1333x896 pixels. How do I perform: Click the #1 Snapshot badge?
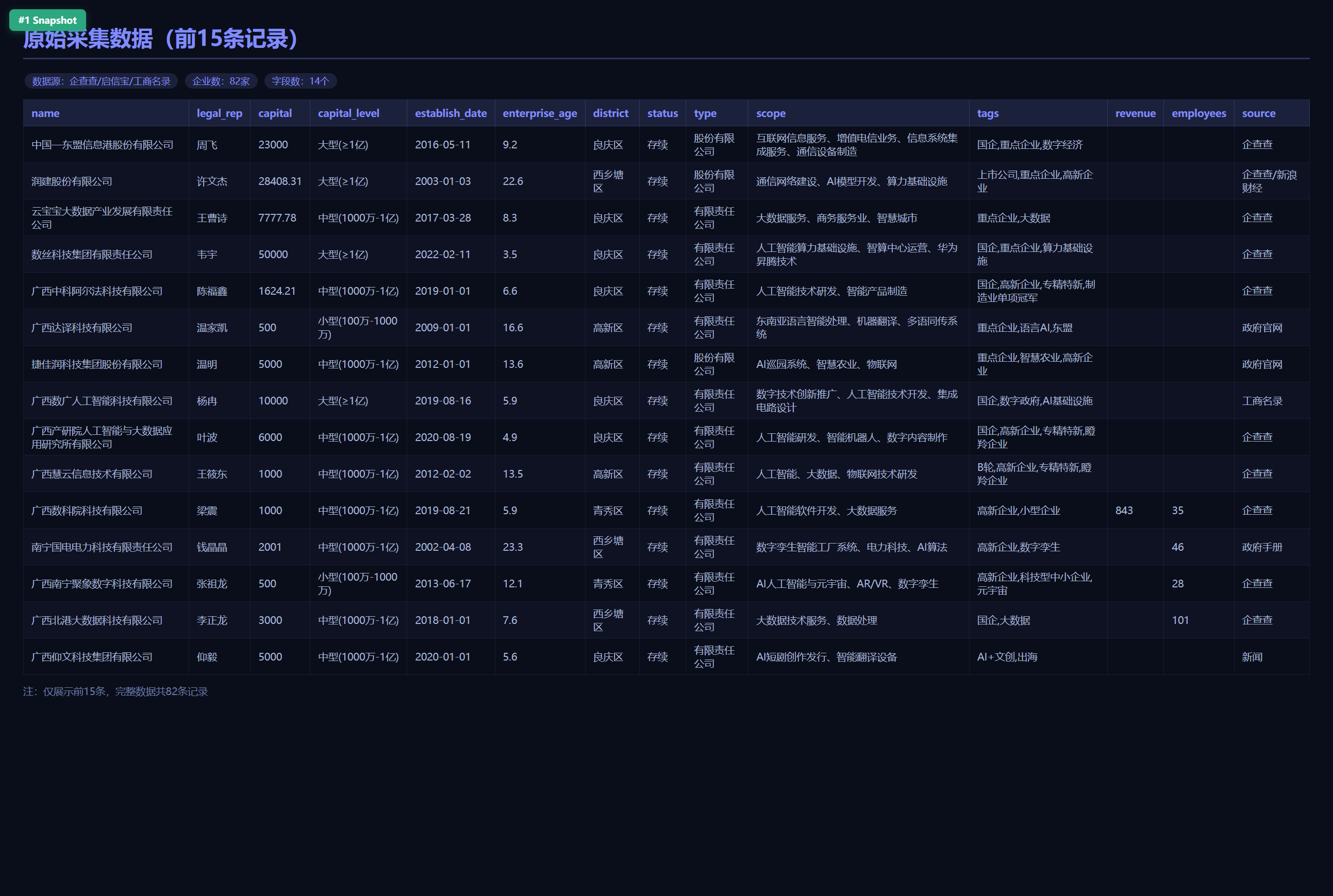tap(47, 20)
